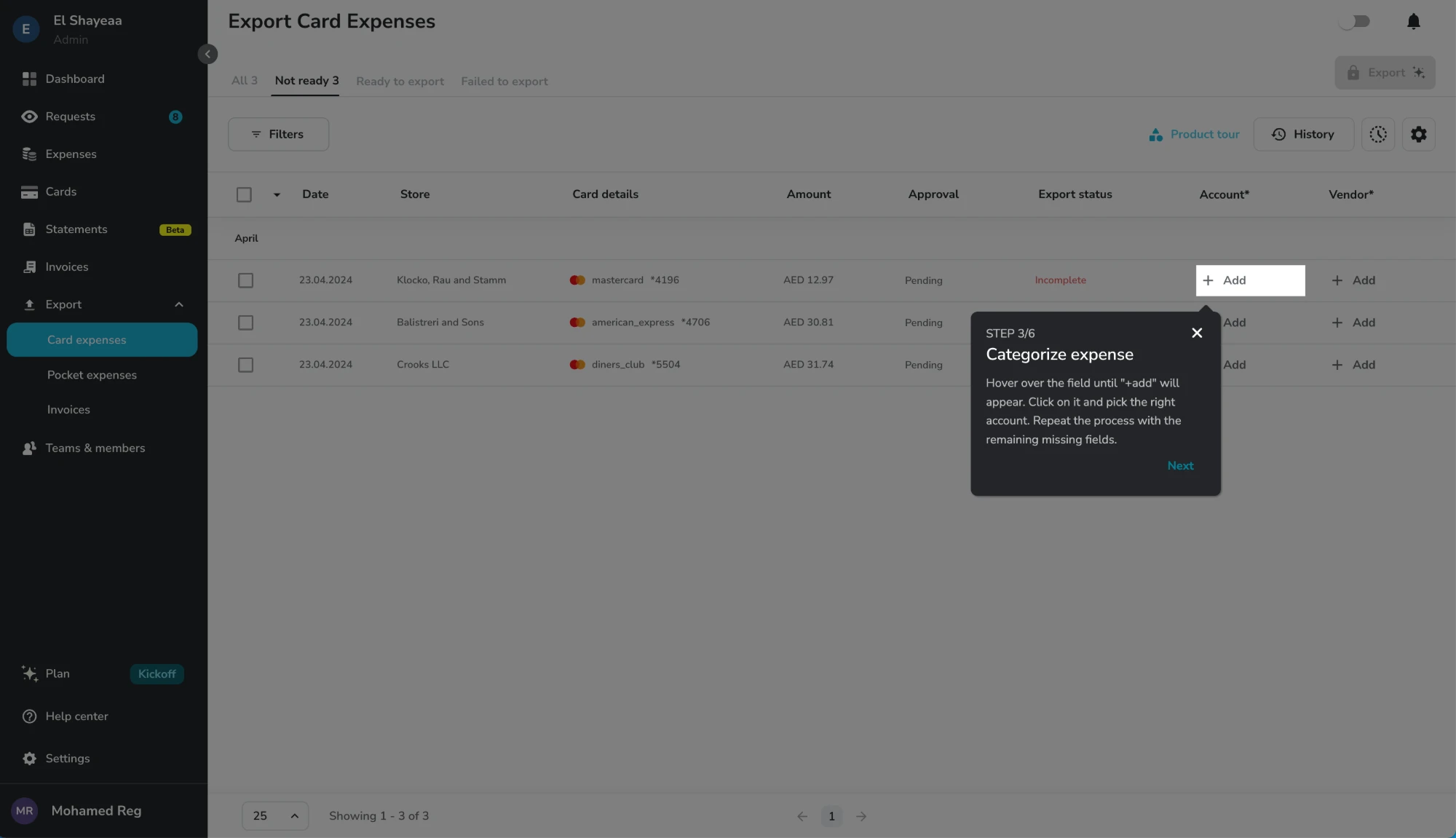This screenshot has width=1456, height=838.
Task: Tick the select-all checkbox in header
Action: click(244, 194)
